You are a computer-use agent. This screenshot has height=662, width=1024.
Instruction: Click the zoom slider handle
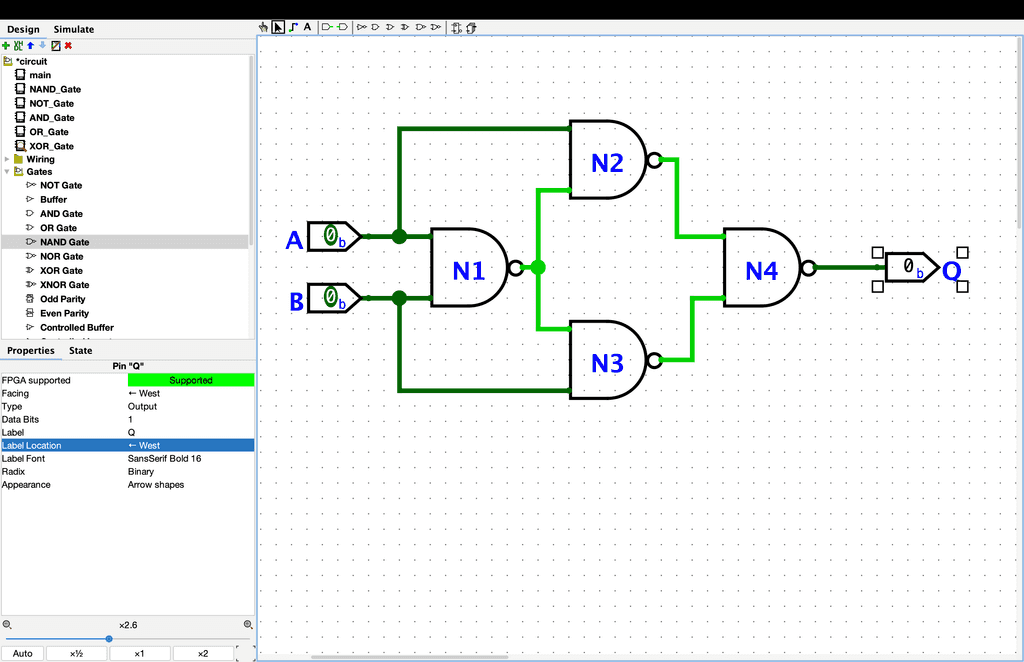click(109, 638)
